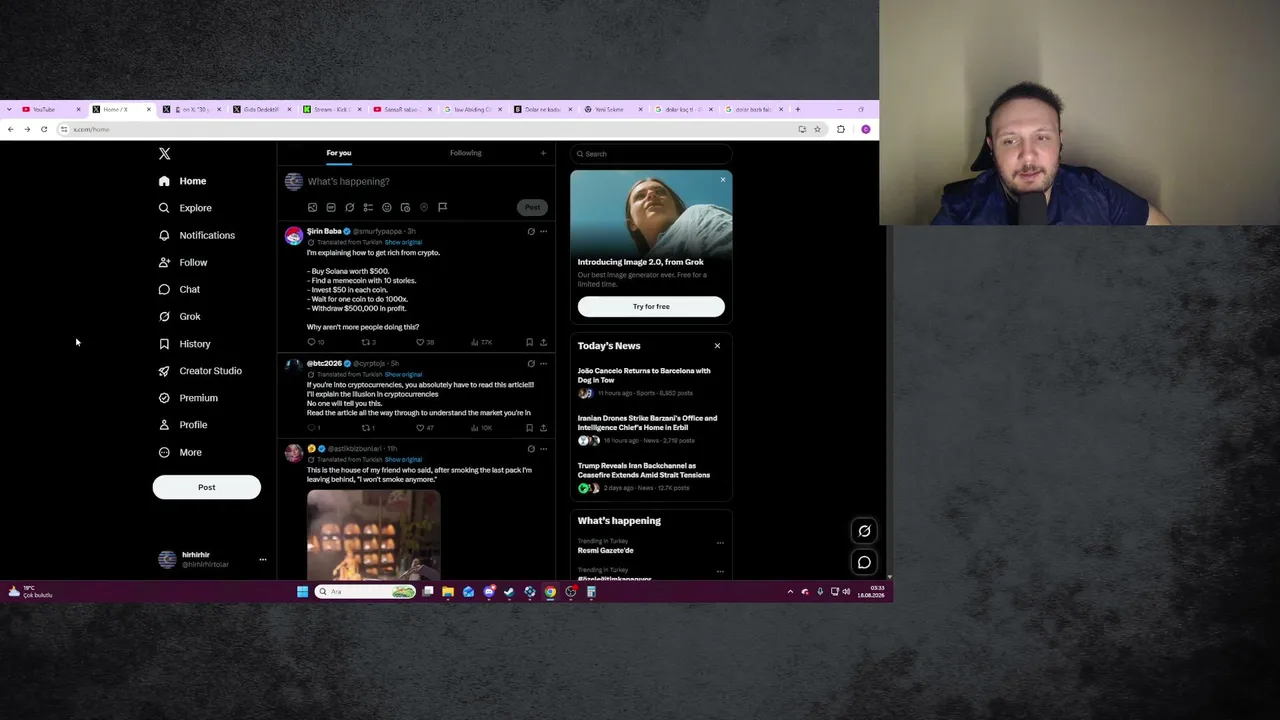This screenshot has height=720, width=1280.
Task: Switch to the Stream - Kick browser tab
Action: pyautogui.click(x=332, y=109)
